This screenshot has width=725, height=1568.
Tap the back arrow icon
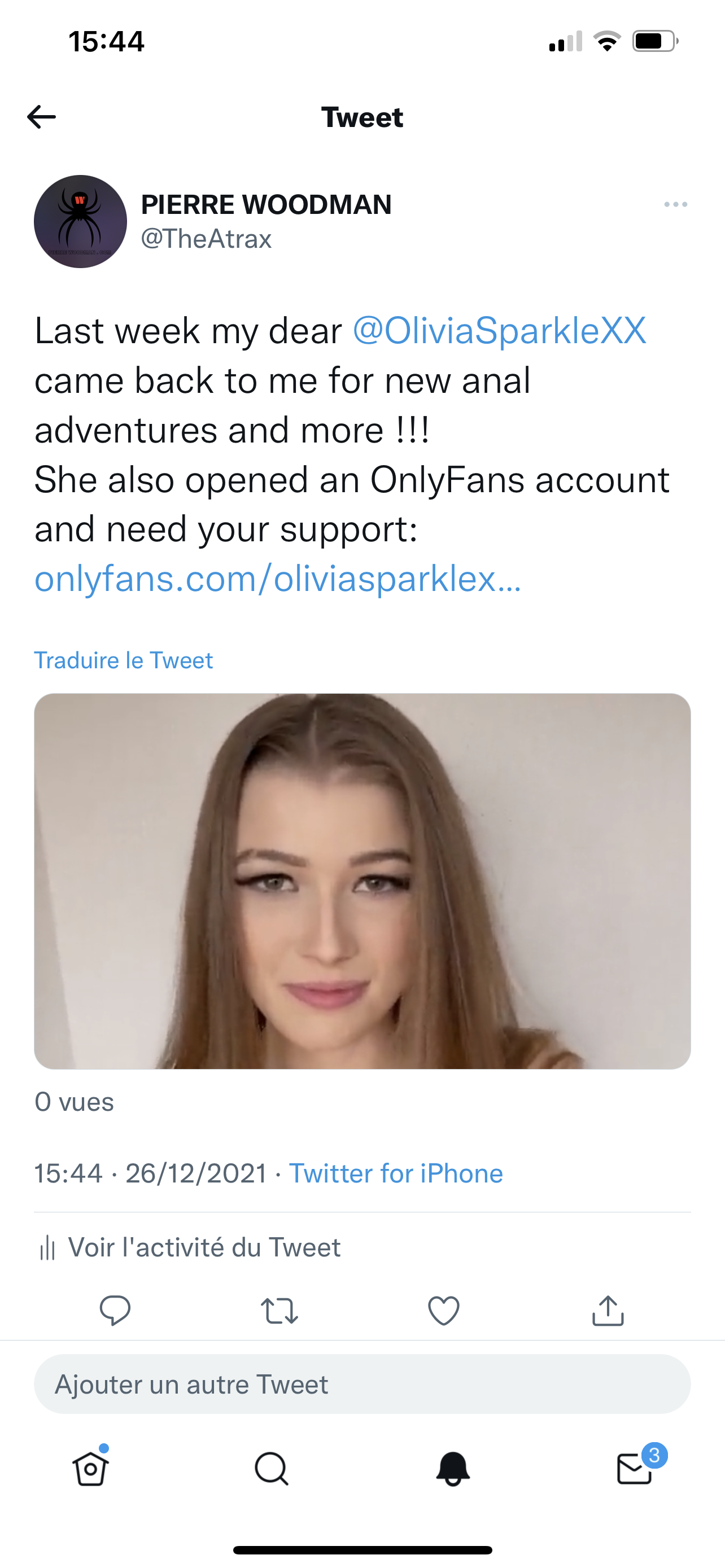pos(41,117)
